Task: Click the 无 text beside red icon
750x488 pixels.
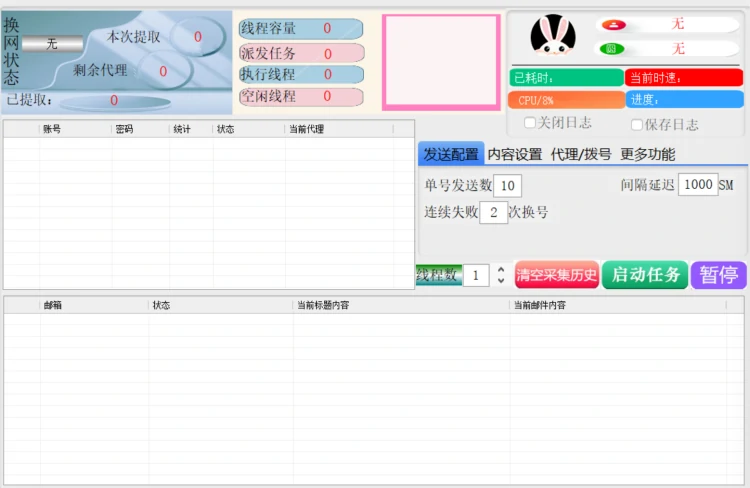Action: point(678,23)
